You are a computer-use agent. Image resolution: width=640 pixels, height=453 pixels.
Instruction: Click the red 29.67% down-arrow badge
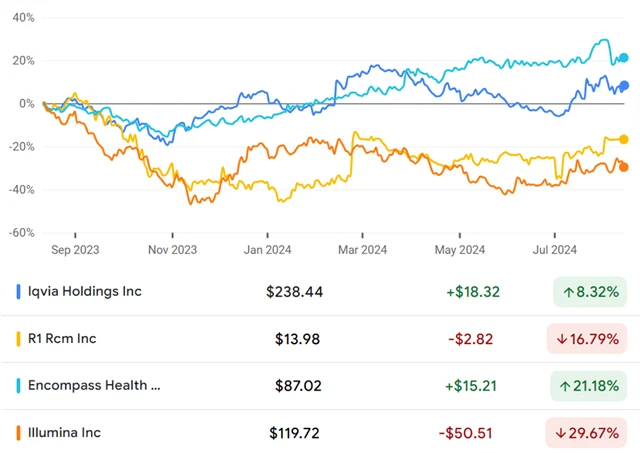tap(590, 433)
